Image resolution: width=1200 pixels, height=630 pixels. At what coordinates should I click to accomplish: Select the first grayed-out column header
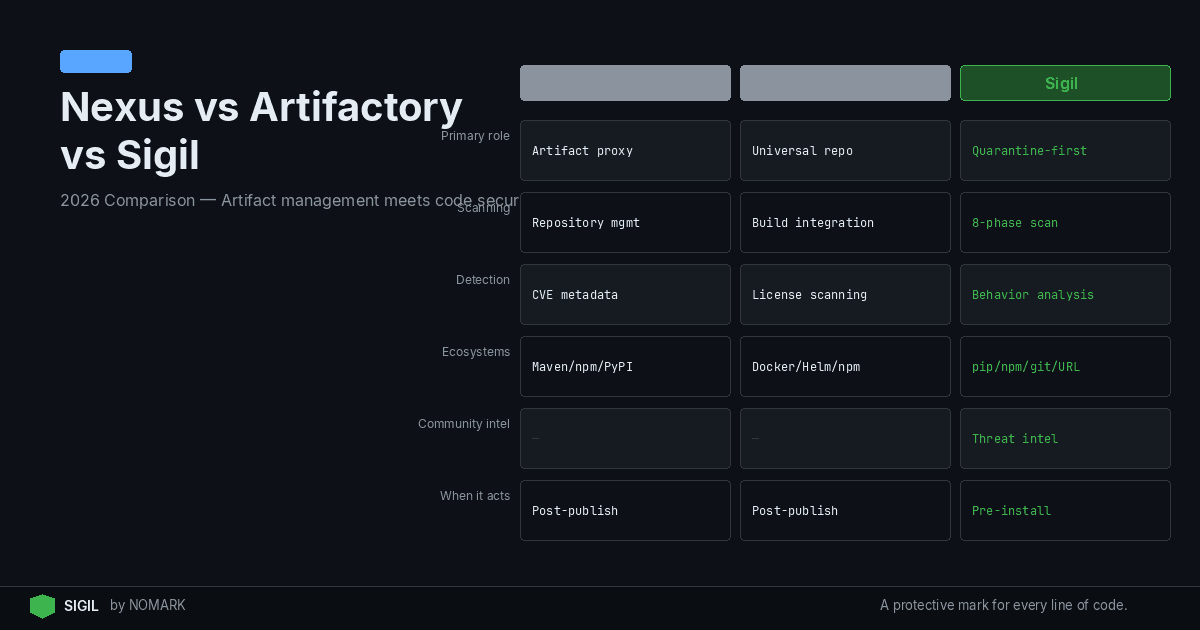[x=625, y=83]
